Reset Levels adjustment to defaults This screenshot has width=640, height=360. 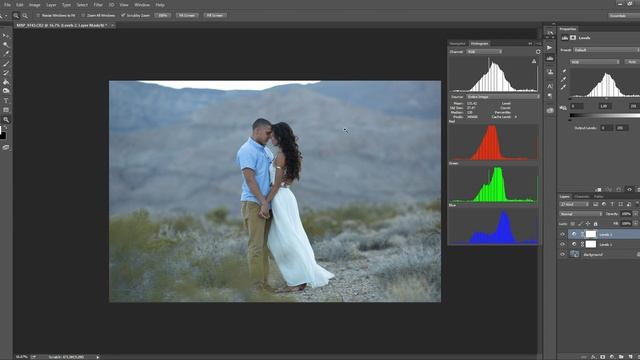coord(620,190)
